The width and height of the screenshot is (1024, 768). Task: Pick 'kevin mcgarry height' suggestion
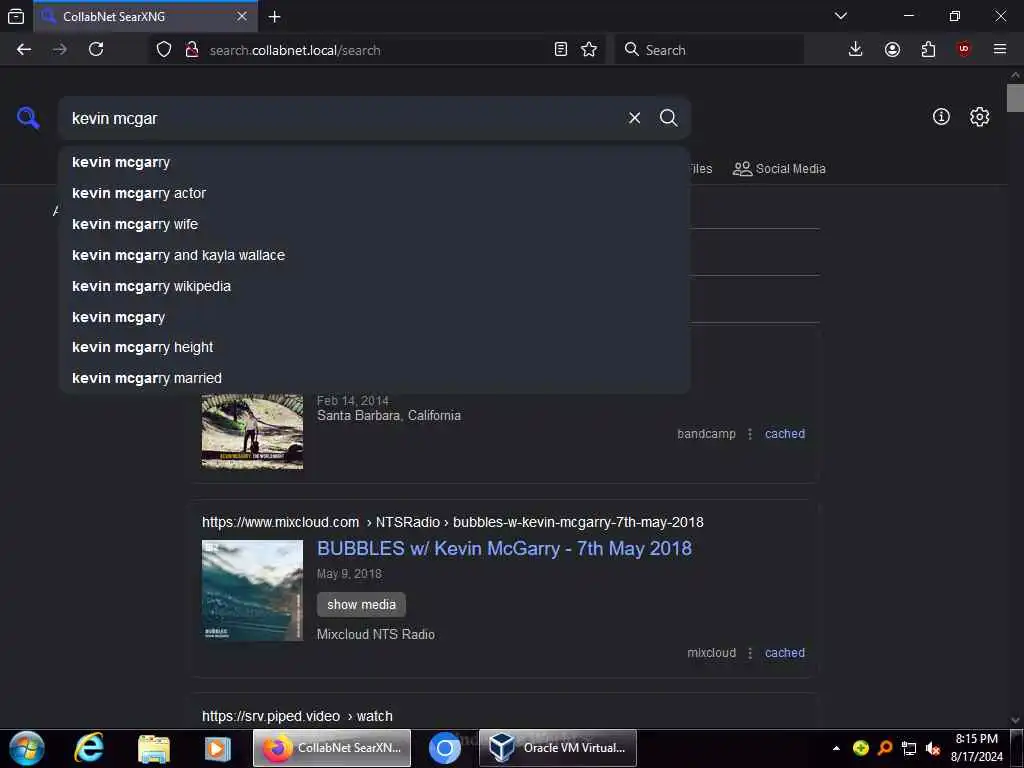pyautogui.click(x=374, y=347)
